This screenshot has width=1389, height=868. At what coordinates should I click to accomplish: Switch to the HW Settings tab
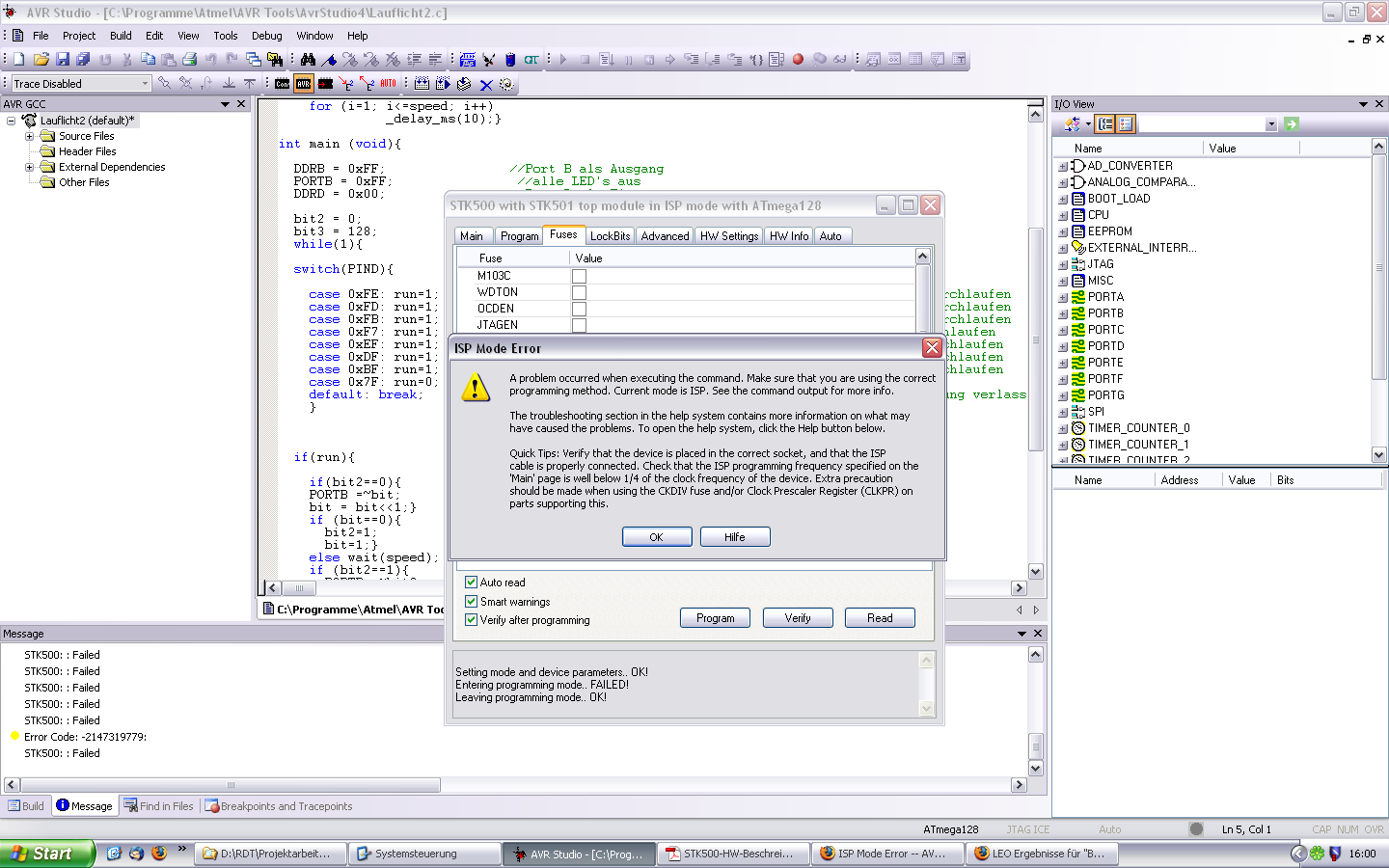(x=729, y=236)
